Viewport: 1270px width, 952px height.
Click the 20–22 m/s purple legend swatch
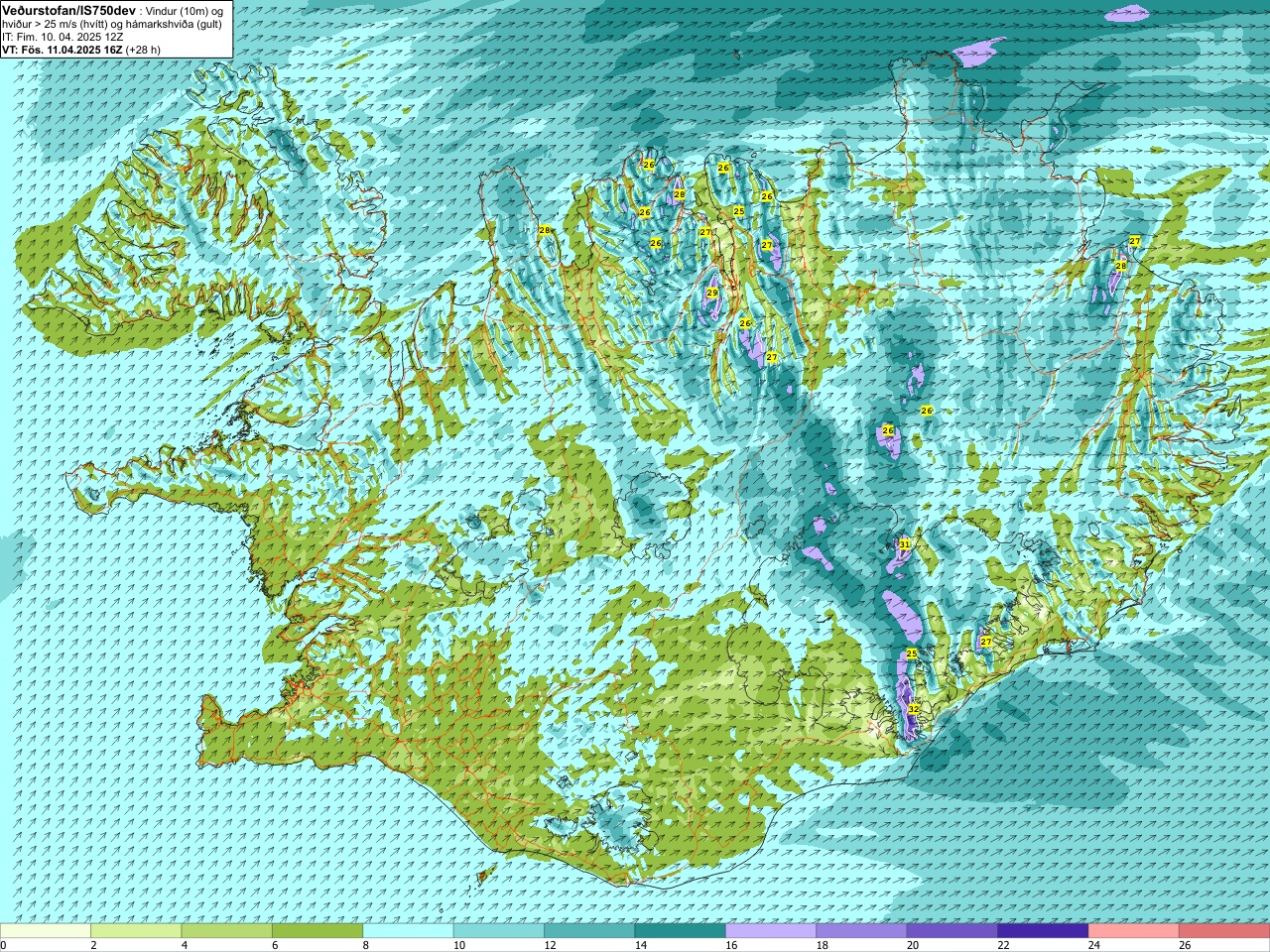pos(952,931)
